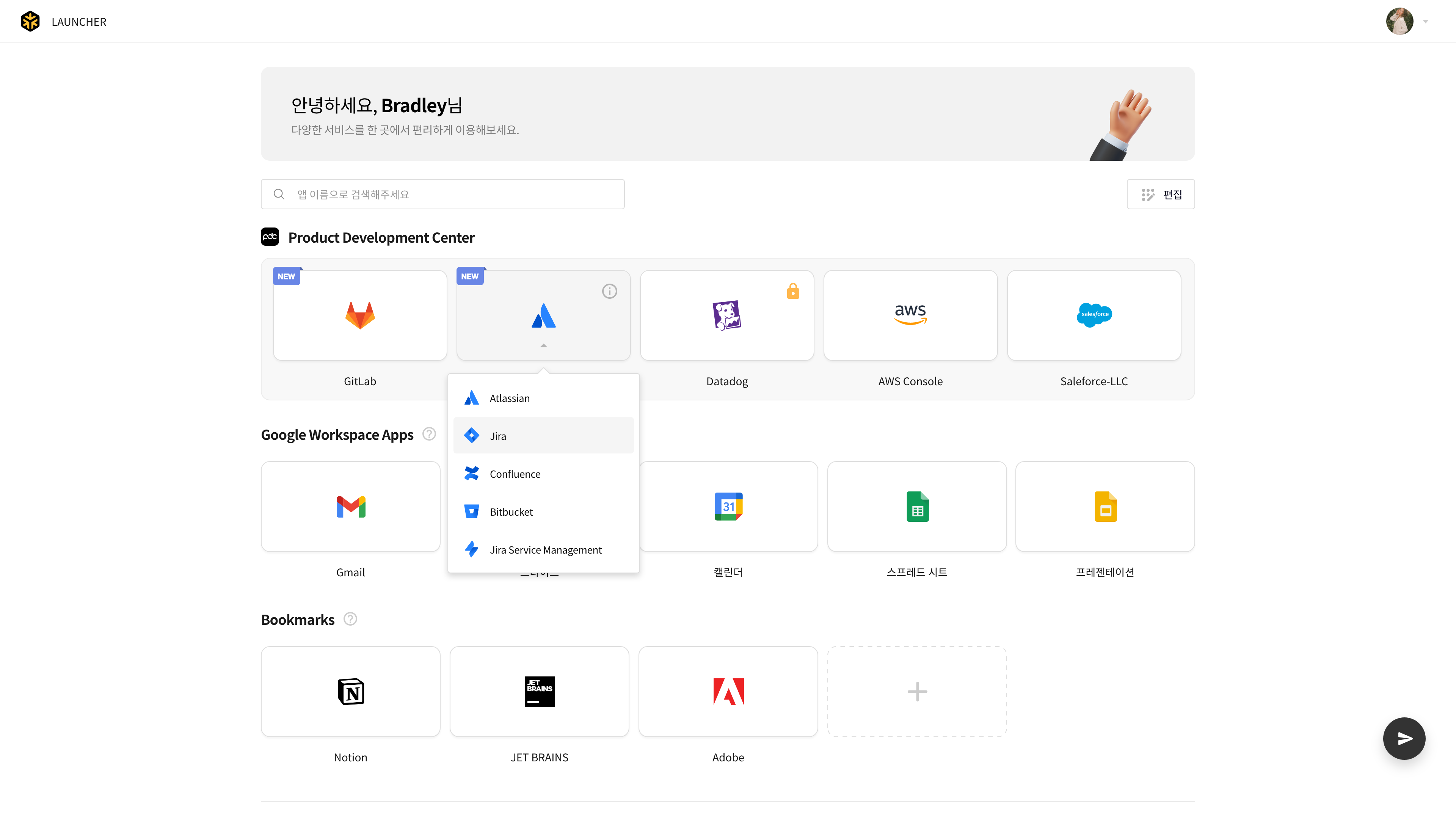Screen dimensions: 1456x819
Task: Click the Product Development Center logo
Action: pyautogui.click(x=270, y=237)
